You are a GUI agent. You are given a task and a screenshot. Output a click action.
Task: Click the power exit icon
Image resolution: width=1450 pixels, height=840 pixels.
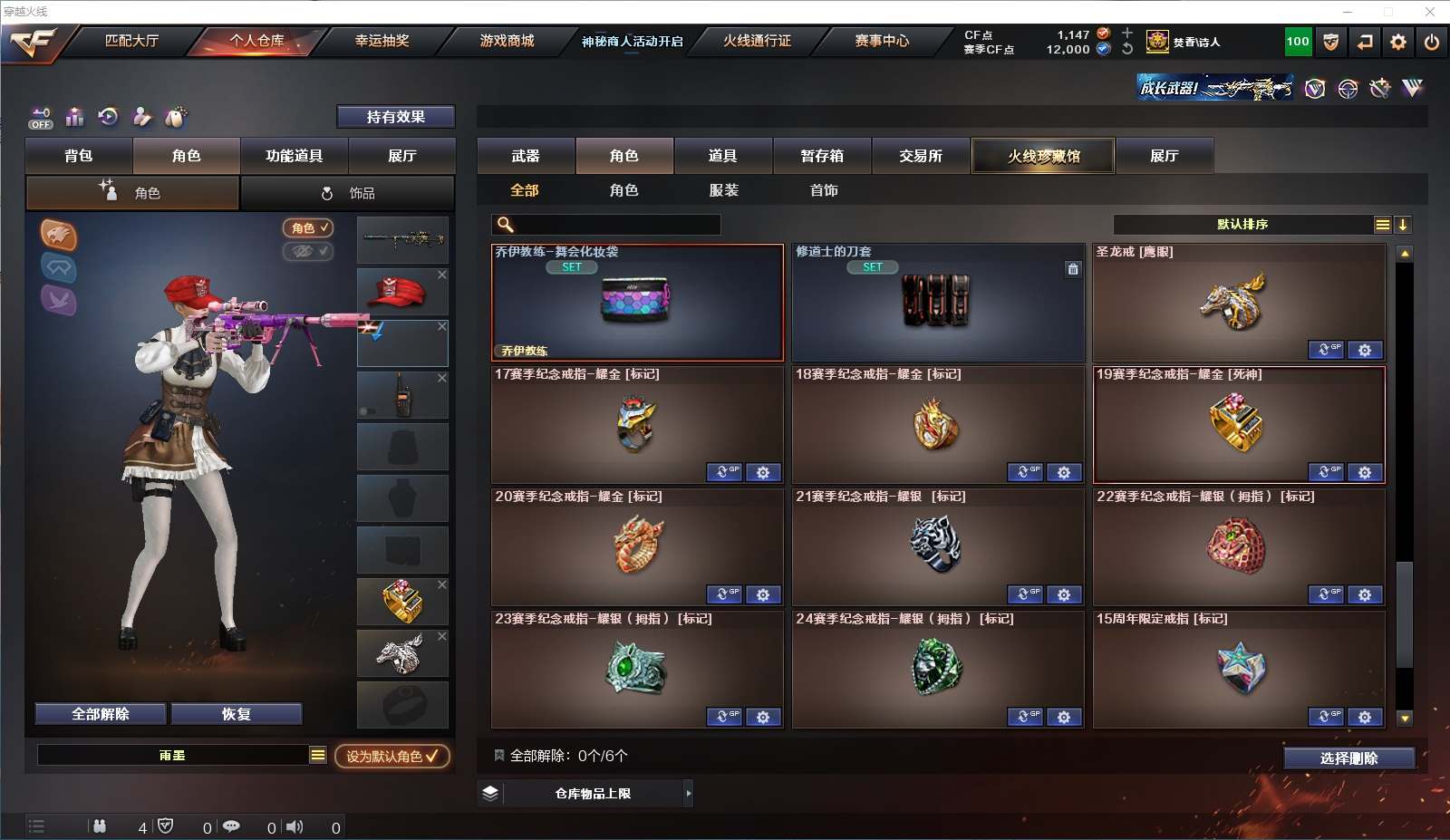pyautogui.click(x=1432, y=42)
